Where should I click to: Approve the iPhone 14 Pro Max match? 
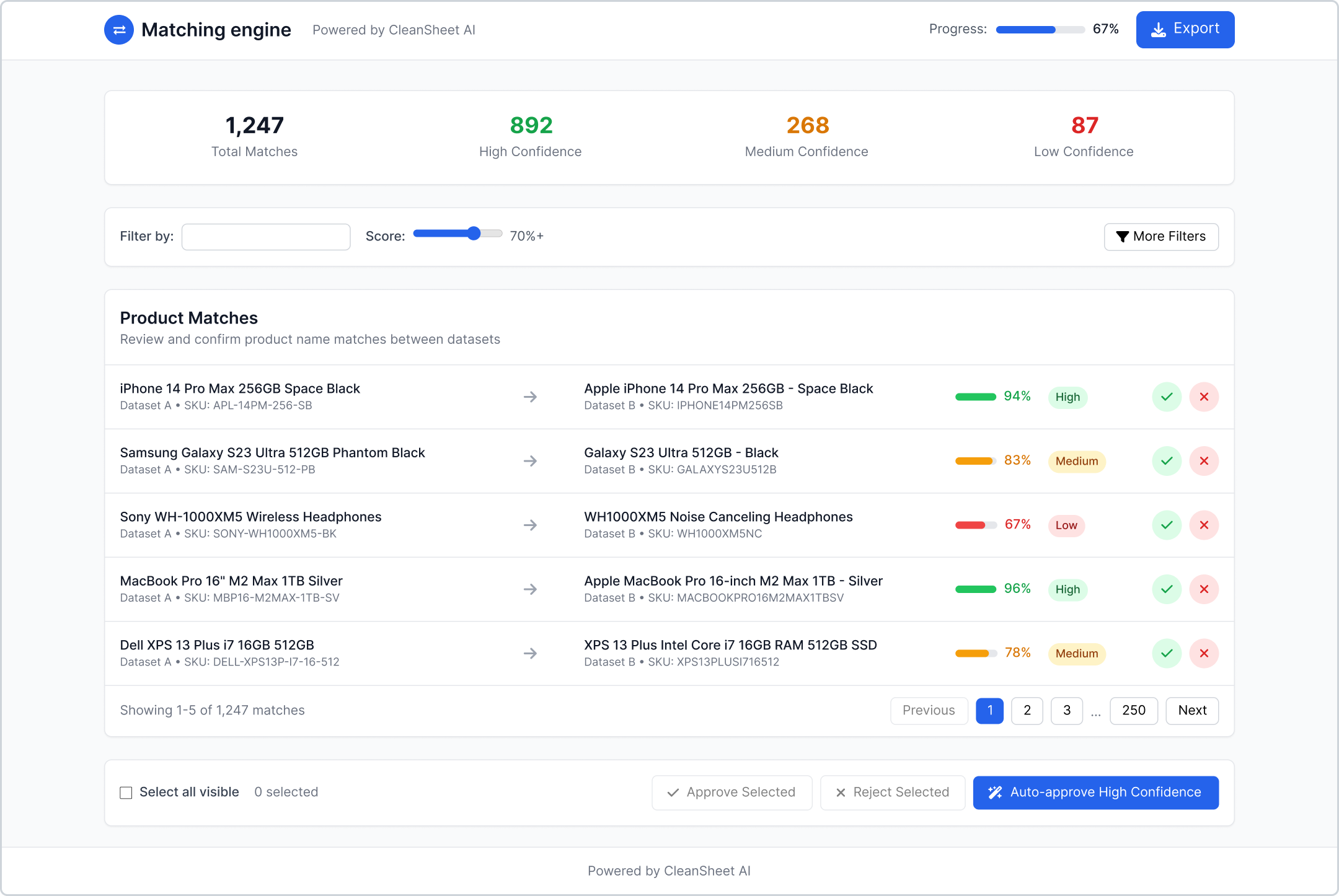click(1167, 397)
